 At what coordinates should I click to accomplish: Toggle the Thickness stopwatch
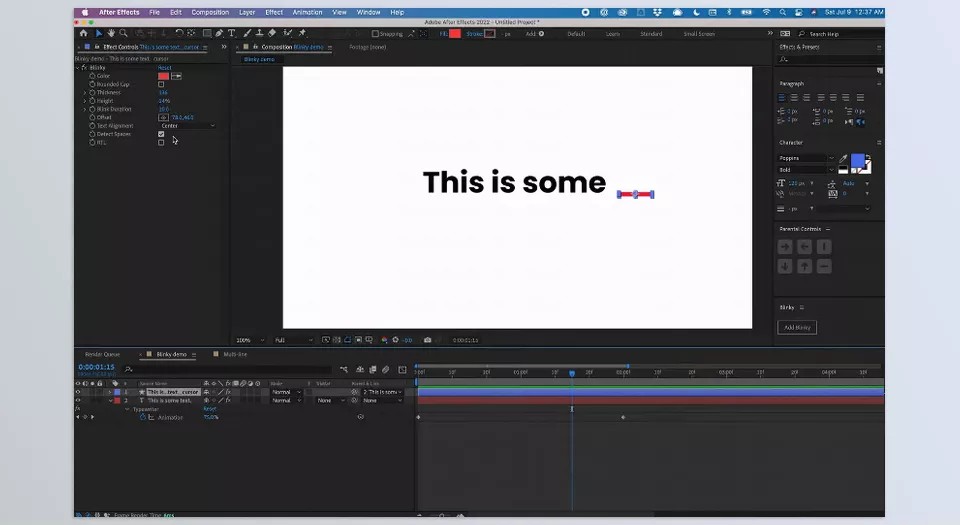pos(92,92)
